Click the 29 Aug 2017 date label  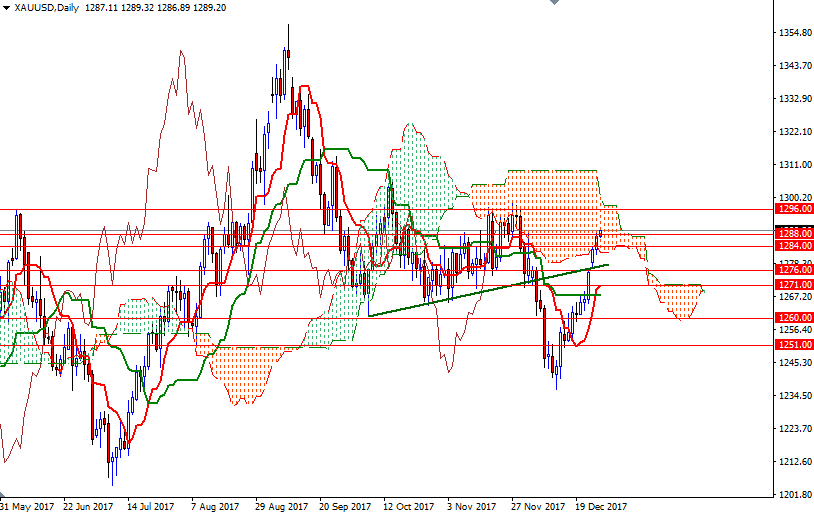(281, 506)
